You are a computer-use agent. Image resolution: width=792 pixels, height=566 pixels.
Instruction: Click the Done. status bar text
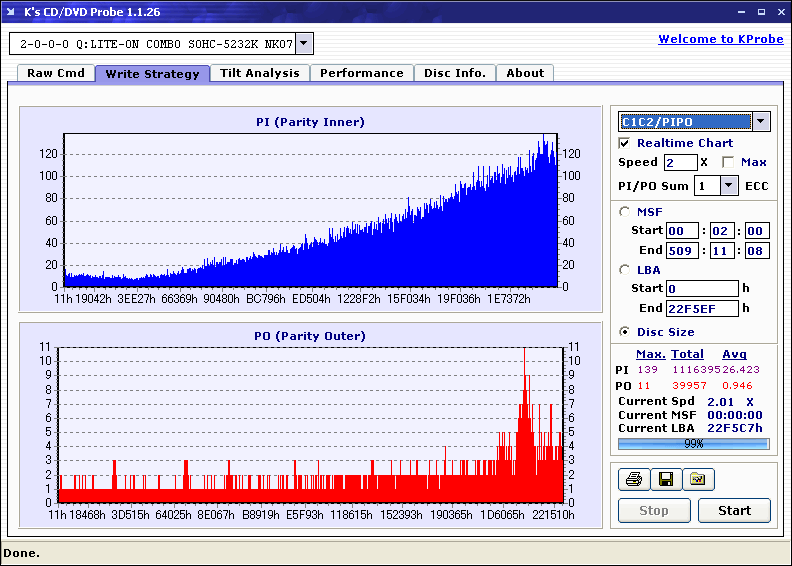click(x=21, y=553)
